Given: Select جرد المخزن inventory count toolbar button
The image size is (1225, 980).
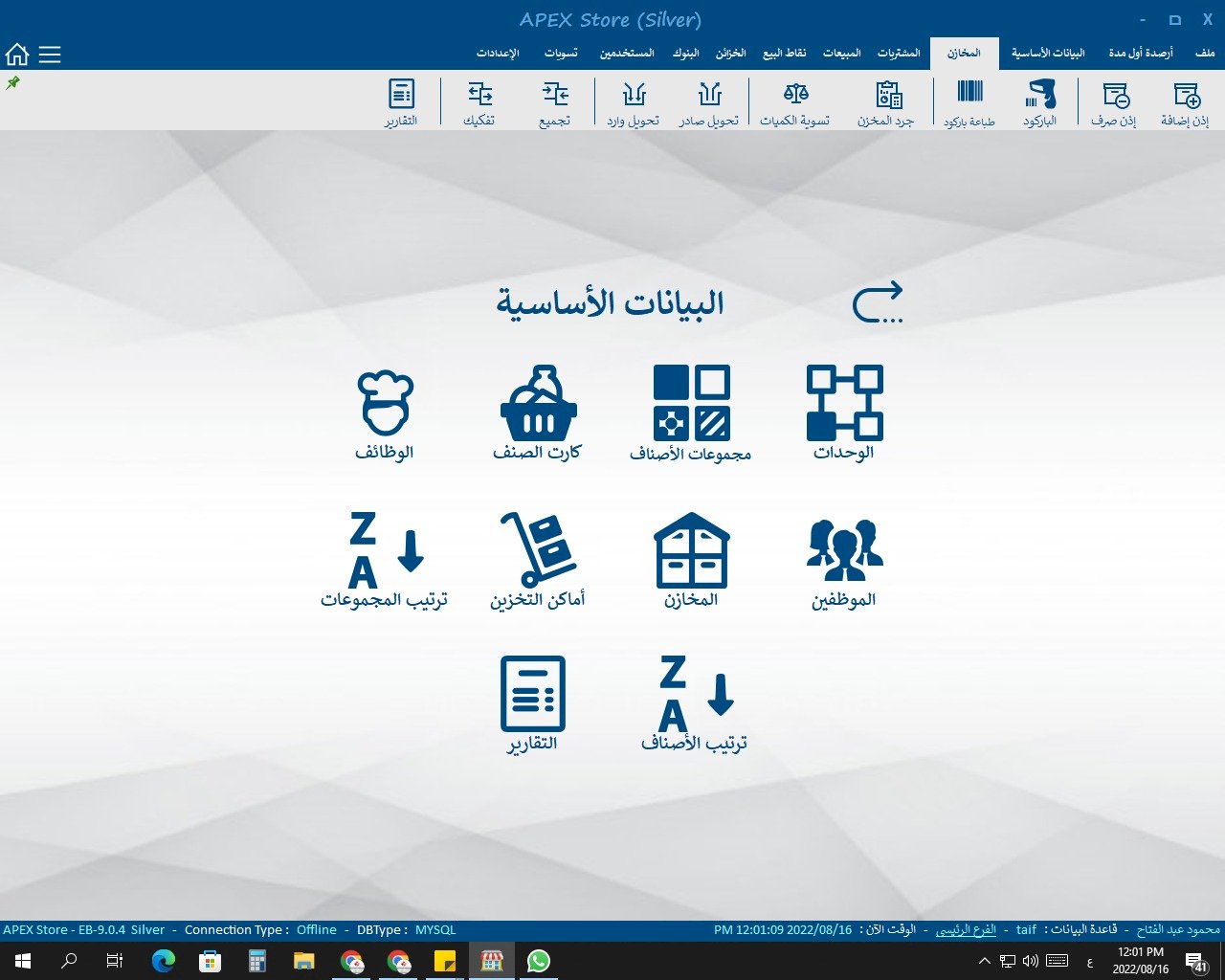Looking at the screenshot, I should 886,103.
